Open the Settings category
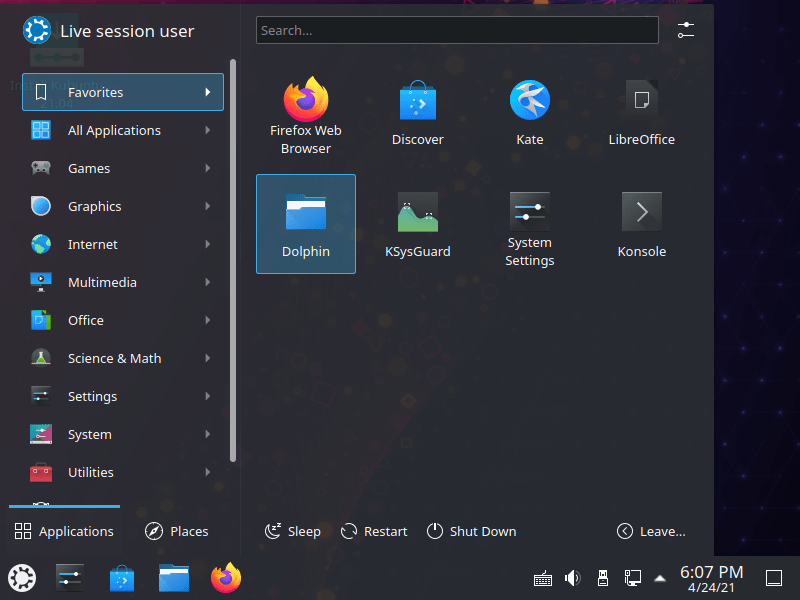Image resolution: width=800 pixels, height=600 pixels. pos(123,396)
